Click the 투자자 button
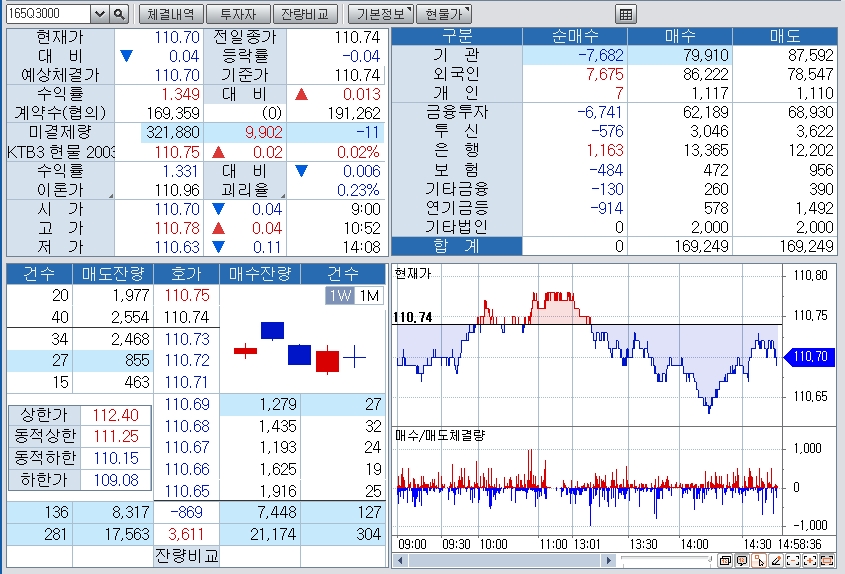This screenshot has width=845, height=574. [x=238, y=14]
